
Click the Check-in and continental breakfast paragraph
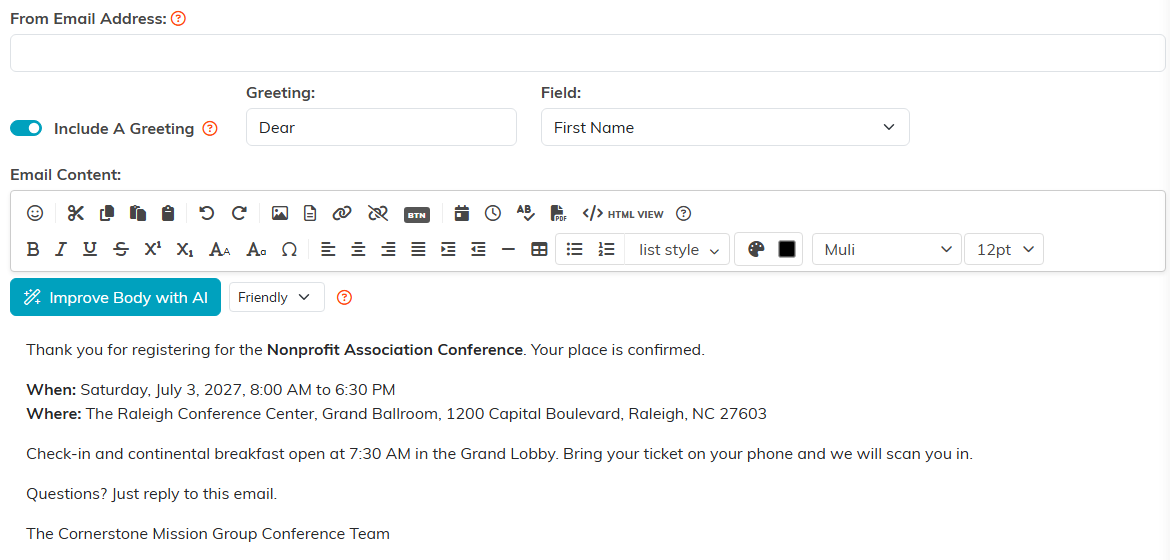[x=499, y=454]
